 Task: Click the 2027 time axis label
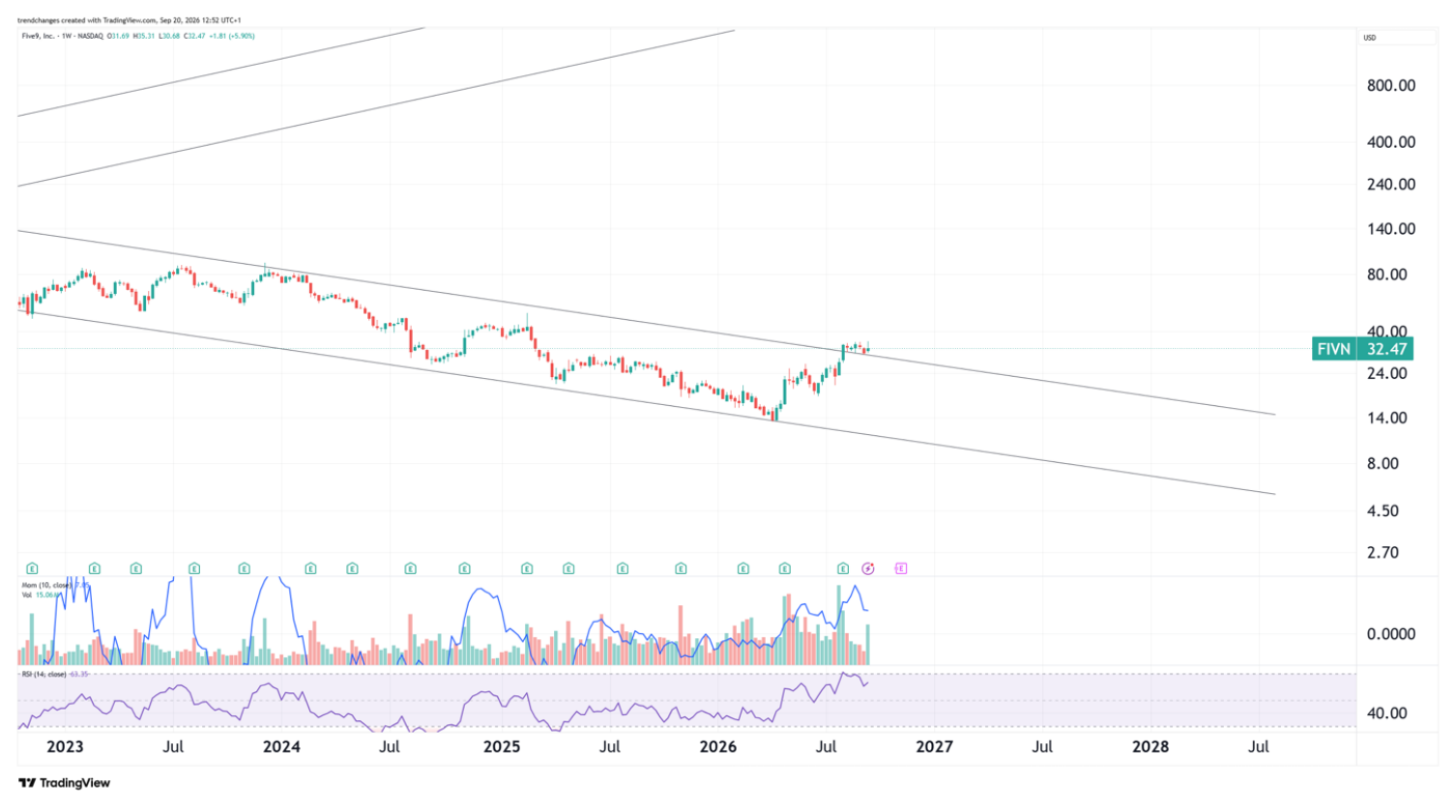[x=934, y=746]
